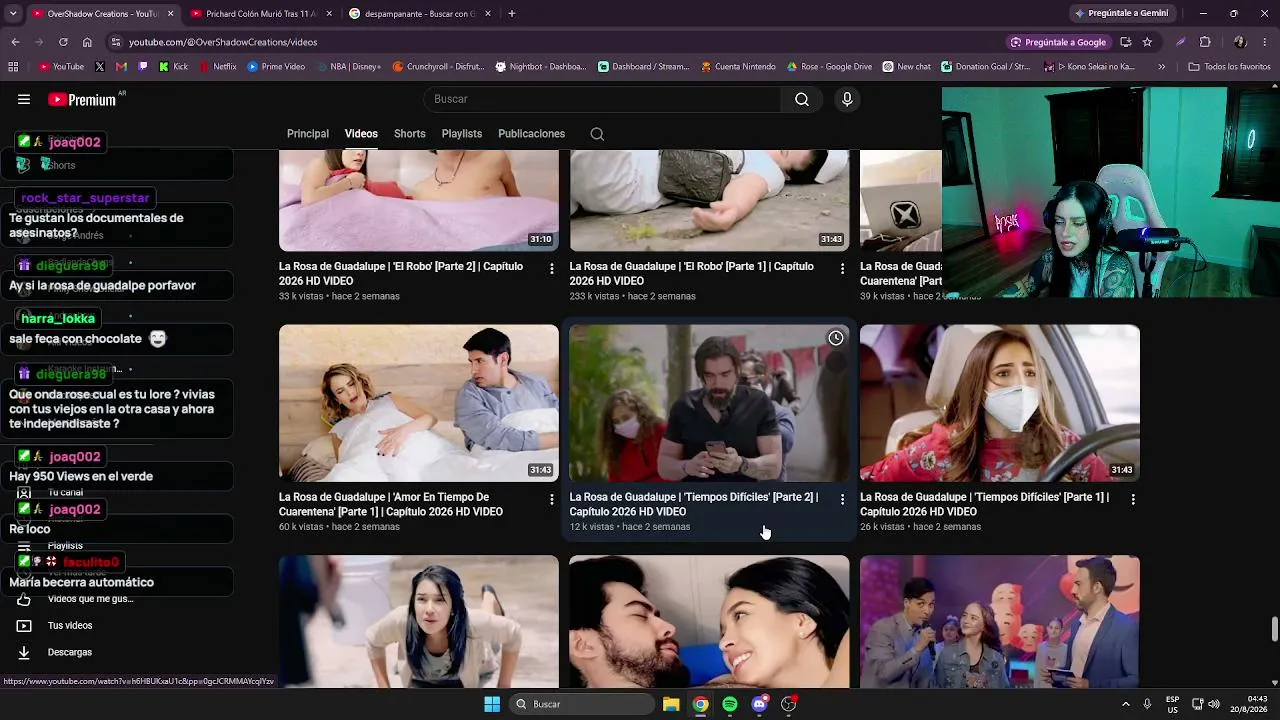Show hidden system tray icons
The image size is (1280, 720).
click(x=1125, y=704)
